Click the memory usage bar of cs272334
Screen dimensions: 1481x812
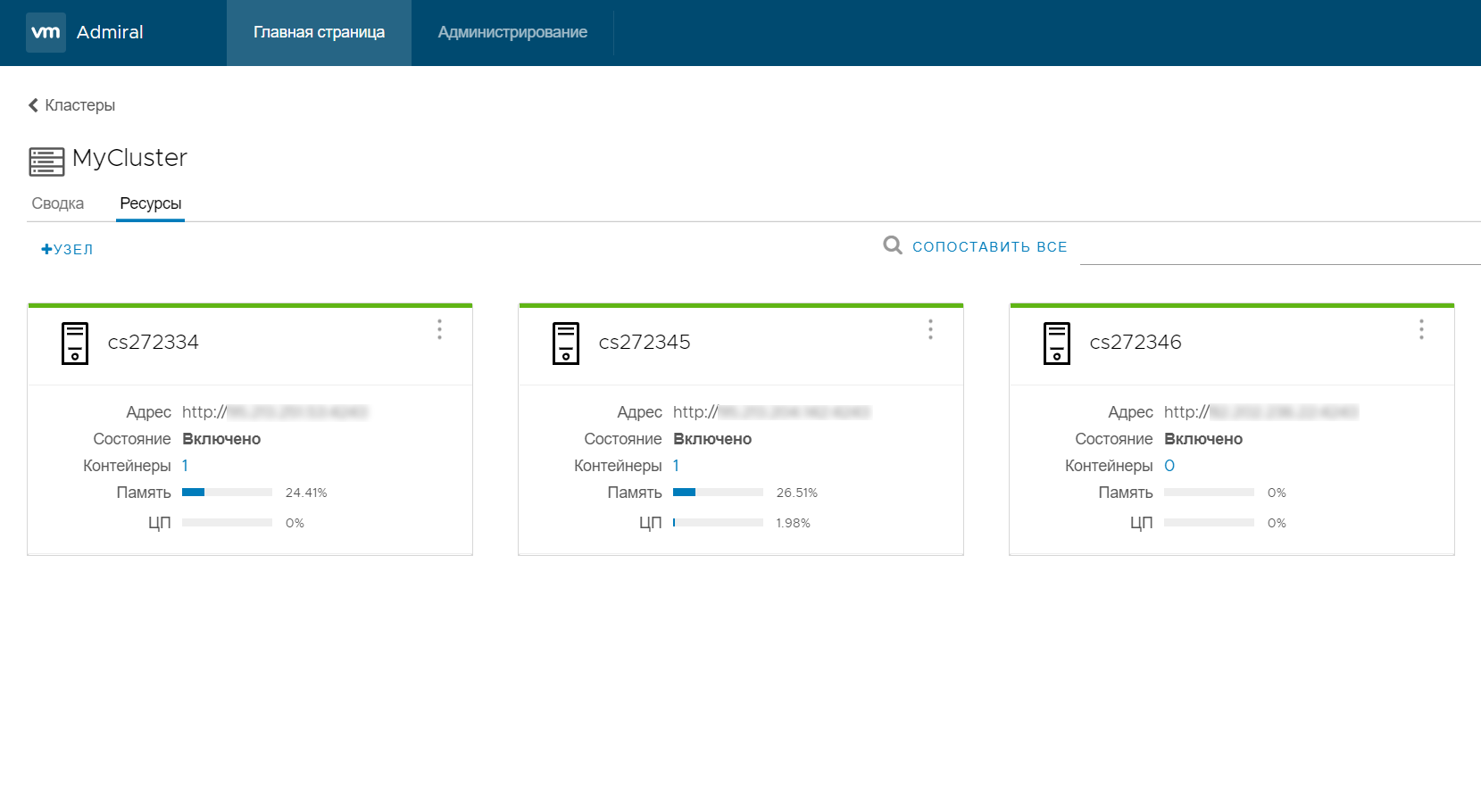coord(227,492)
